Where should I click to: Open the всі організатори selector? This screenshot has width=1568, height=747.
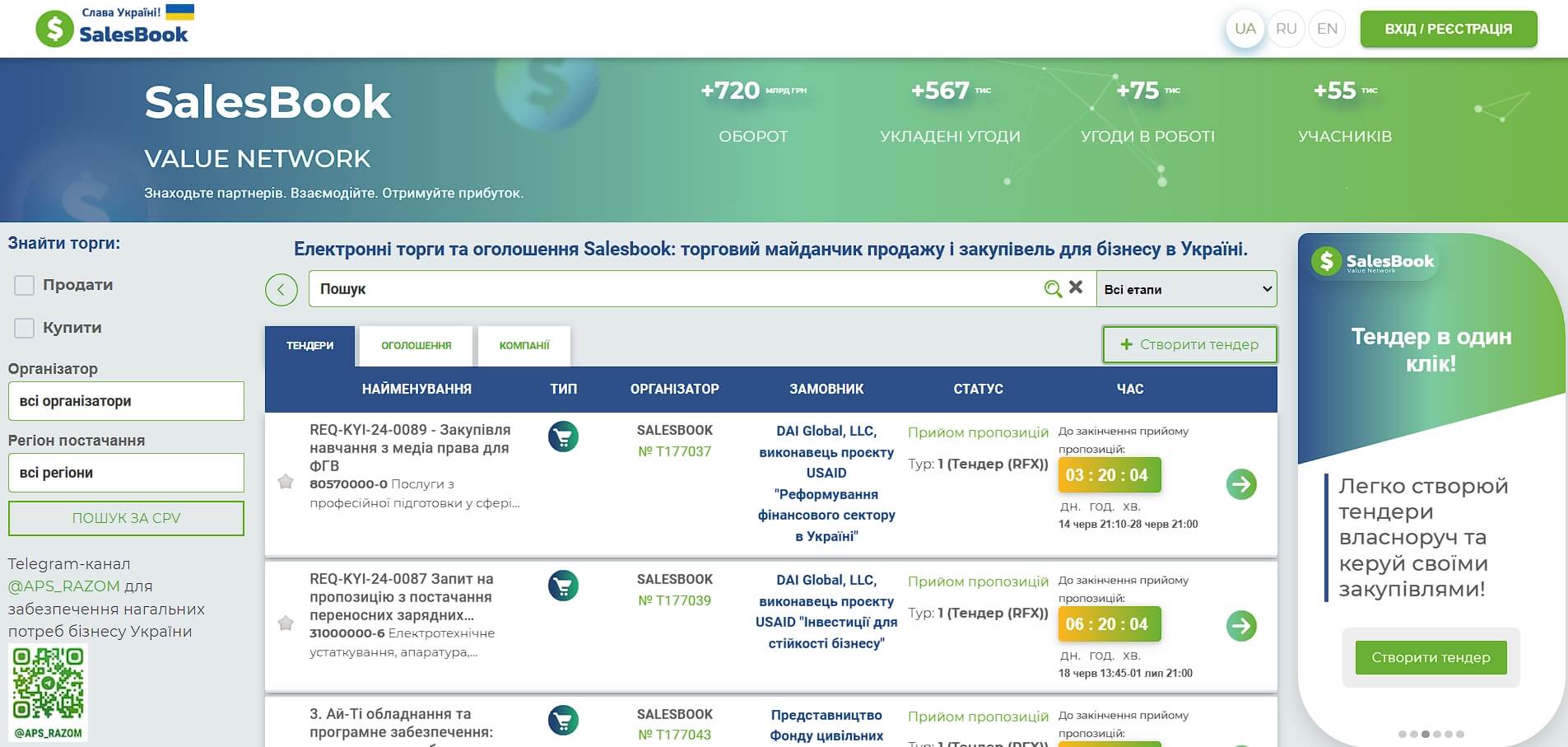click(x=126, y=401)
